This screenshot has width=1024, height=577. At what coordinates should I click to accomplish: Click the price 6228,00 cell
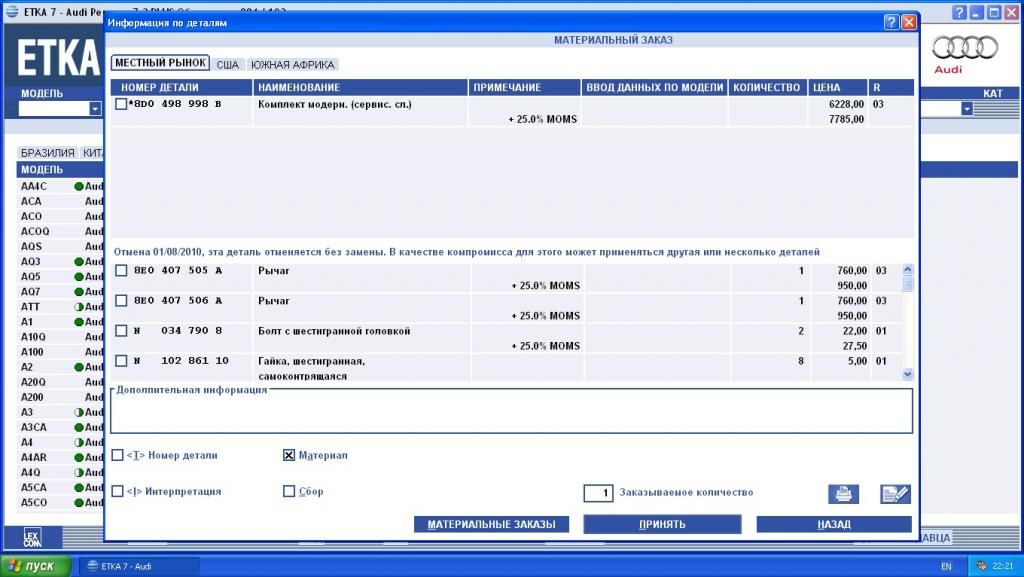tap(846, 104)
